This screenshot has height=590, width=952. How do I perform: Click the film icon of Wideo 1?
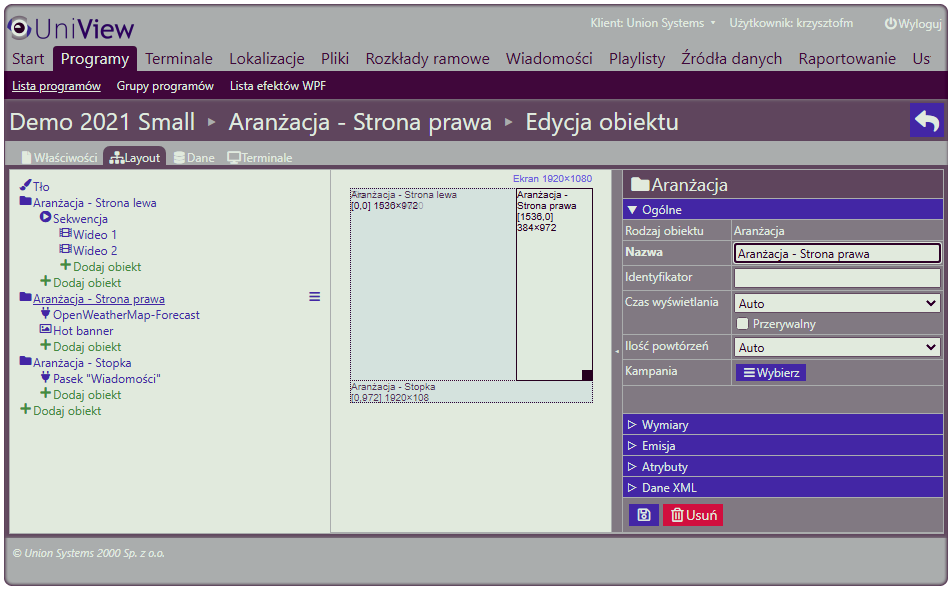(66, 234)
